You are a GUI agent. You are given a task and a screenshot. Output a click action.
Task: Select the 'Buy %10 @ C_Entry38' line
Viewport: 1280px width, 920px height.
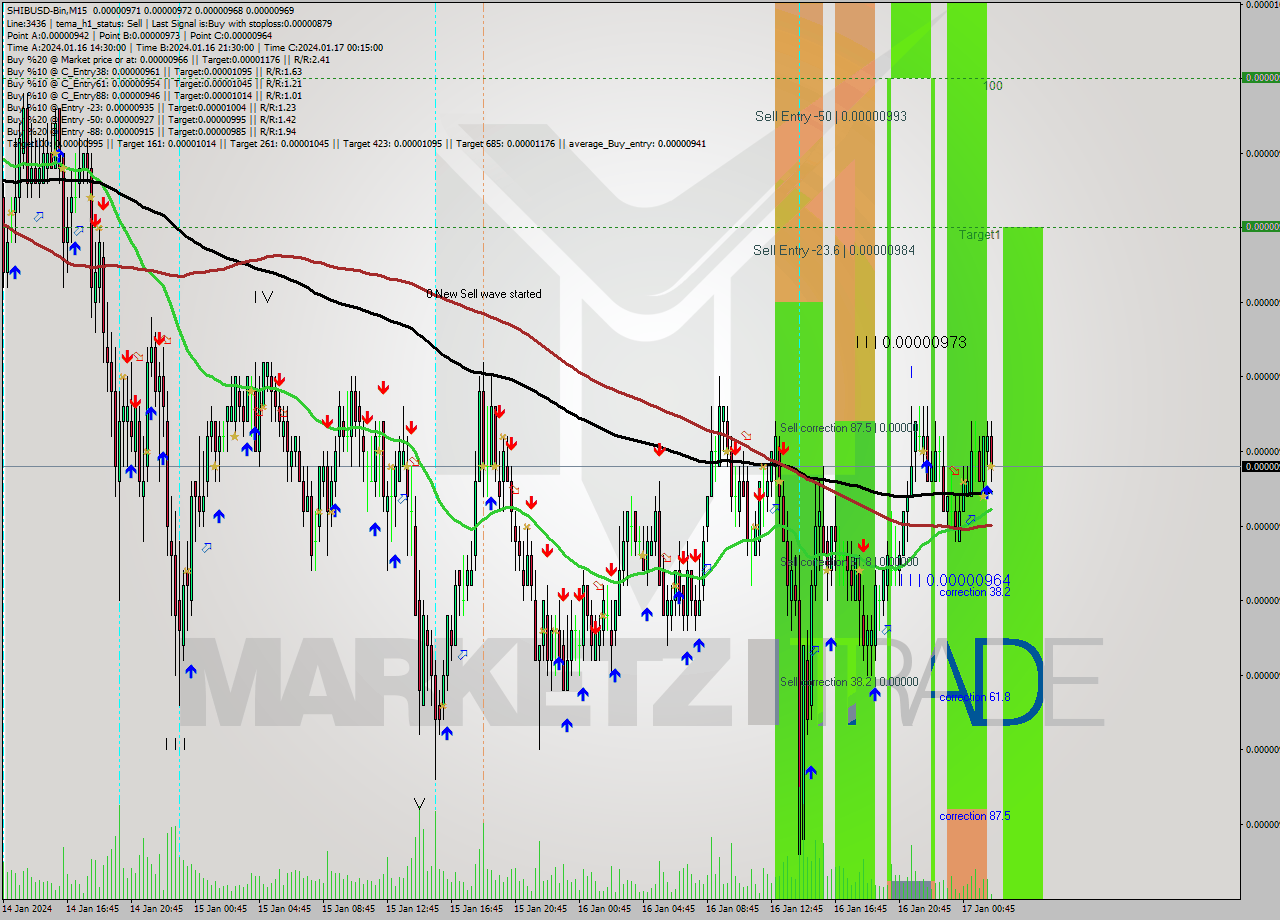(154, 71)
